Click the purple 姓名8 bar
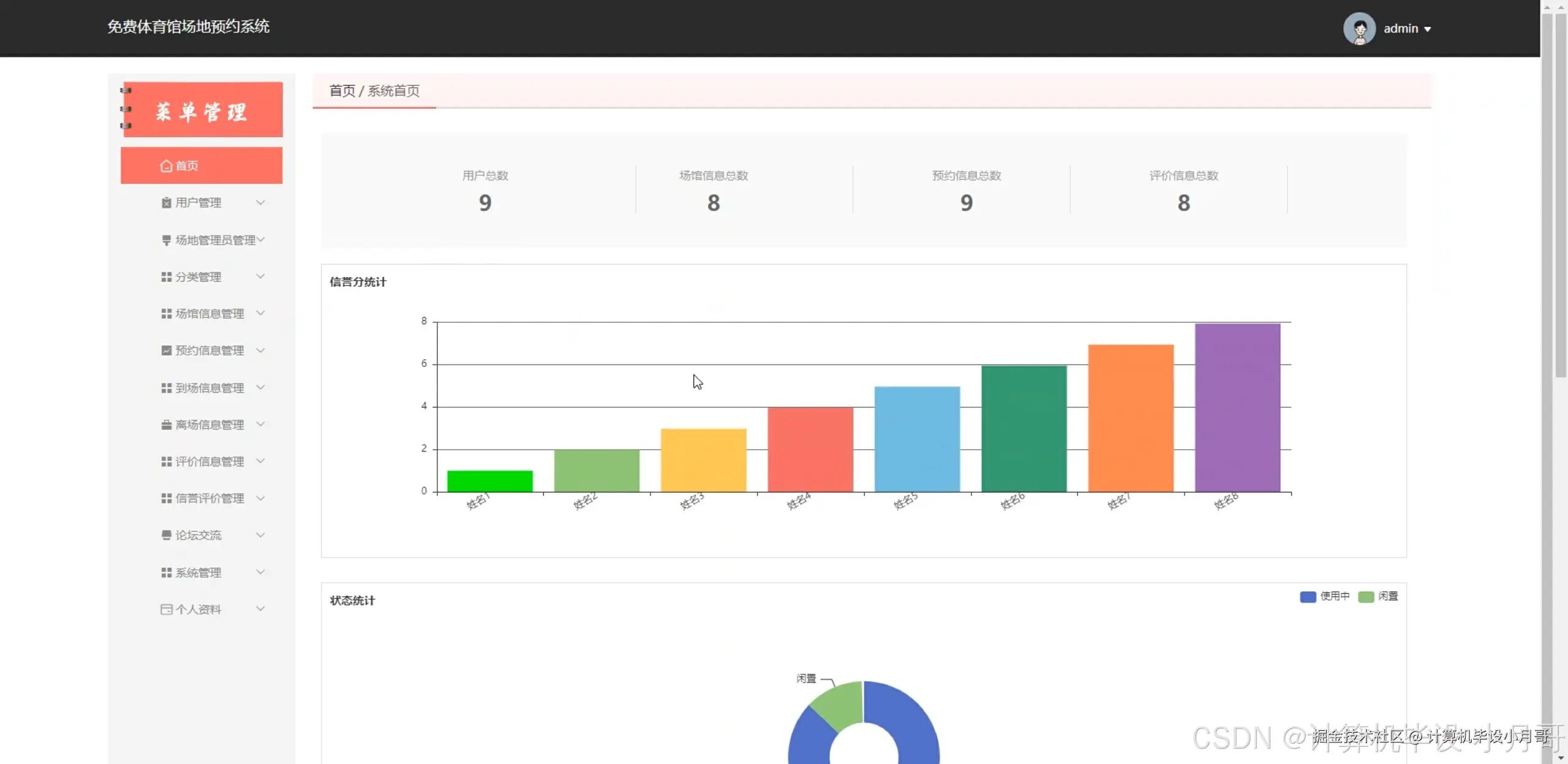The width and height of the screenshot is (1568, 764). click(x=1237, y=407)
